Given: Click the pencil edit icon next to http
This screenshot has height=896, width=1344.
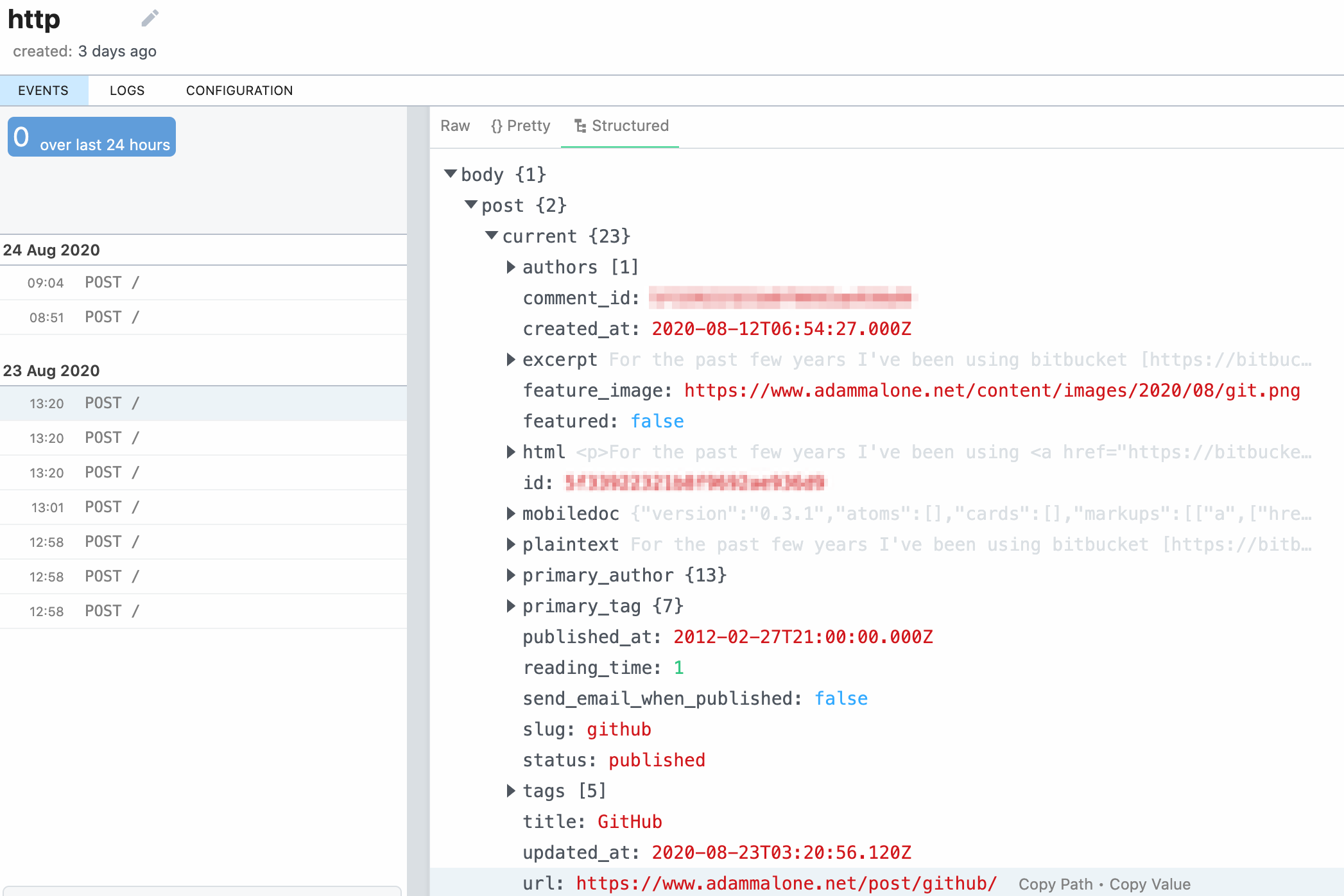Looking at the screenshot, I should 150,19.
